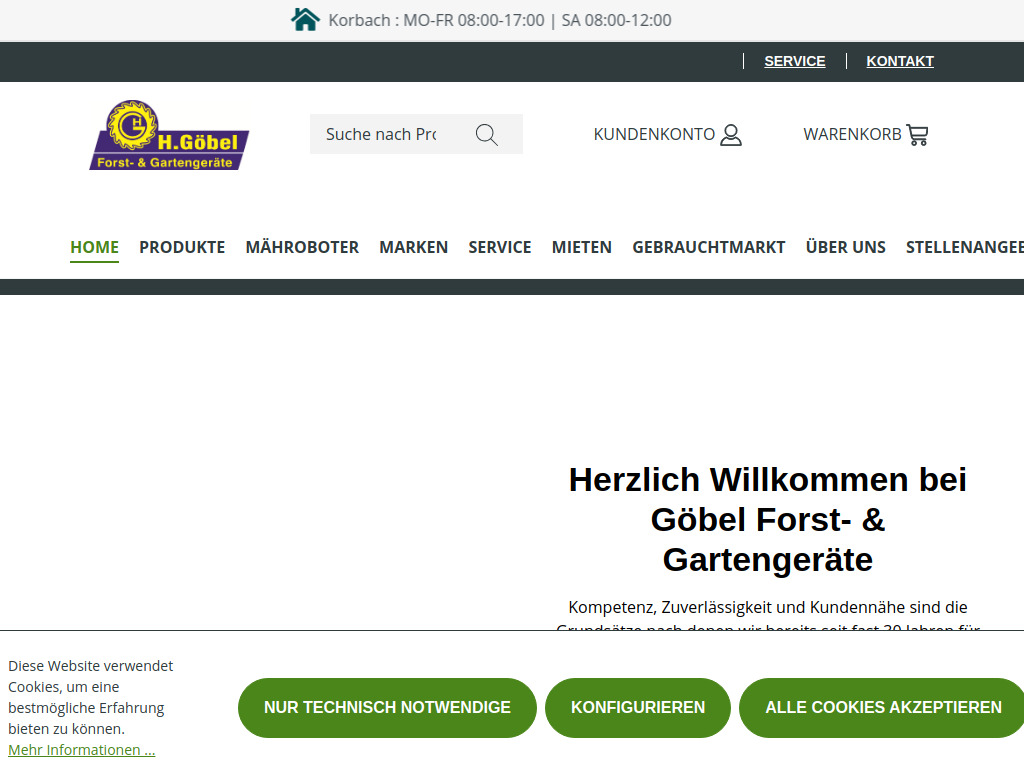Open the MIETEN section
The height and width of the screenshot is (768, 1024).
click(x=581, y=247)
